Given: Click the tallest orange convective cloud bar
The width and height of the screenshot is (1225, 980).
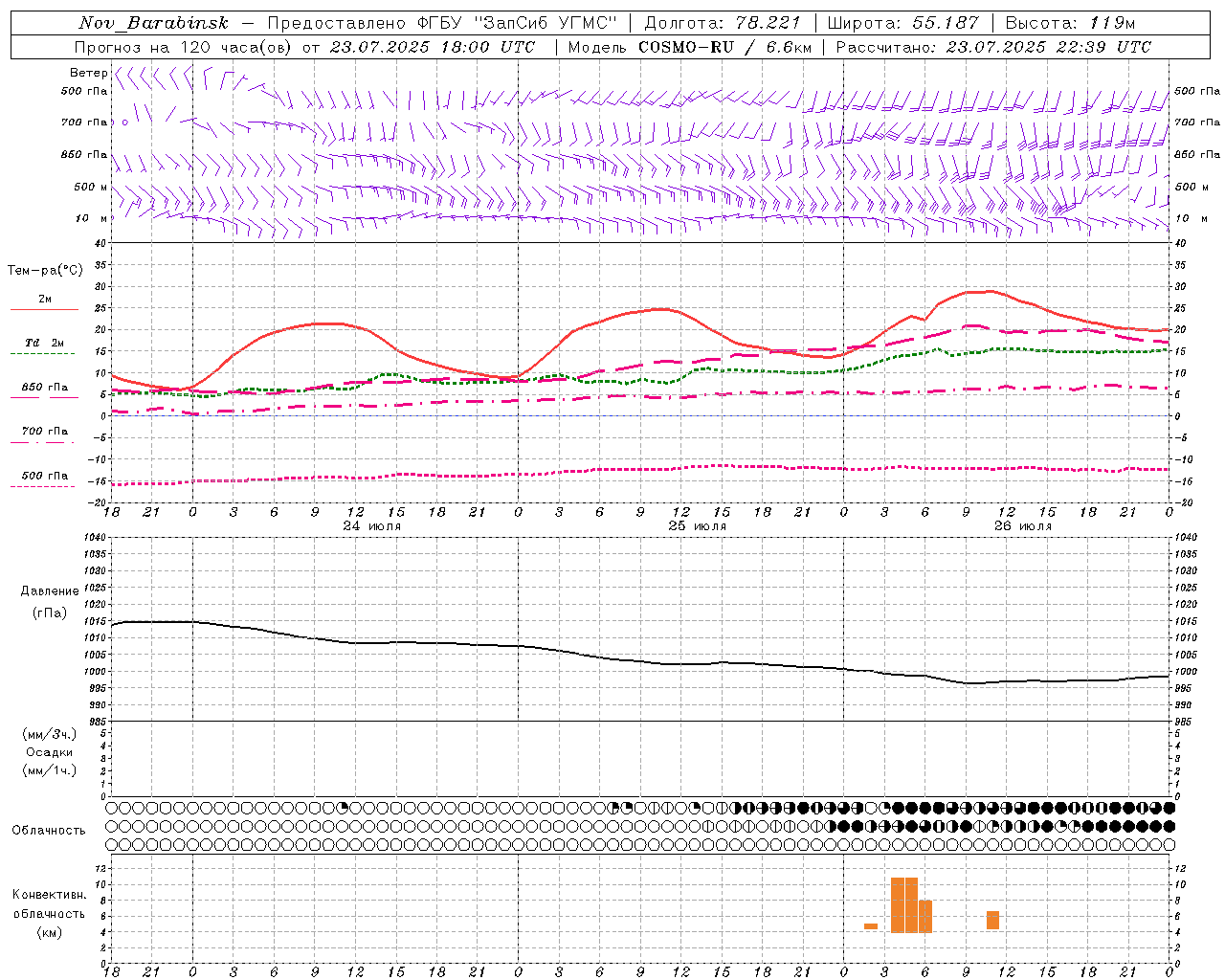Looking at the screenshot, I should [904, 904].
